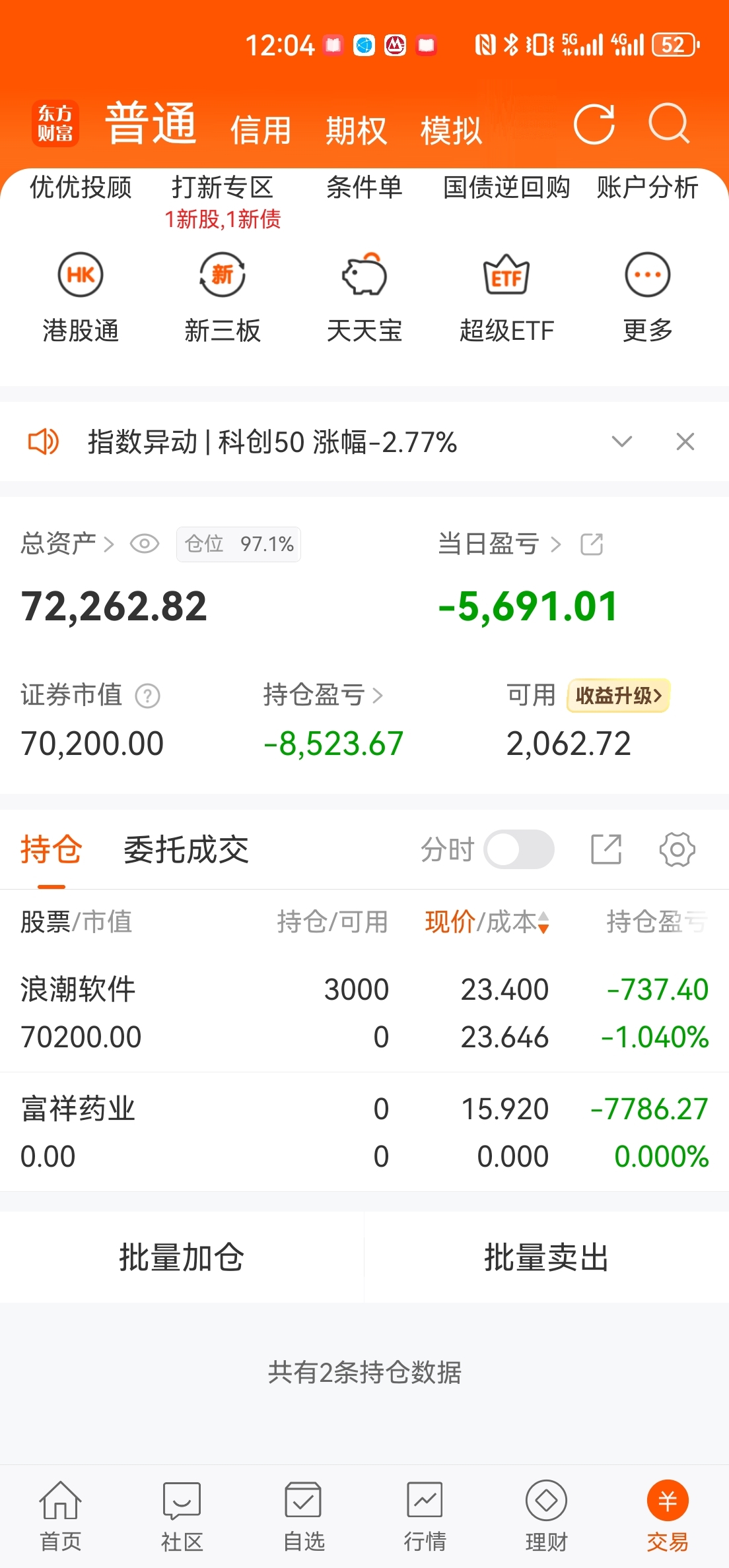Tap 仓位 97.1% badge
729x1568 pixels.
click(238, 544)
